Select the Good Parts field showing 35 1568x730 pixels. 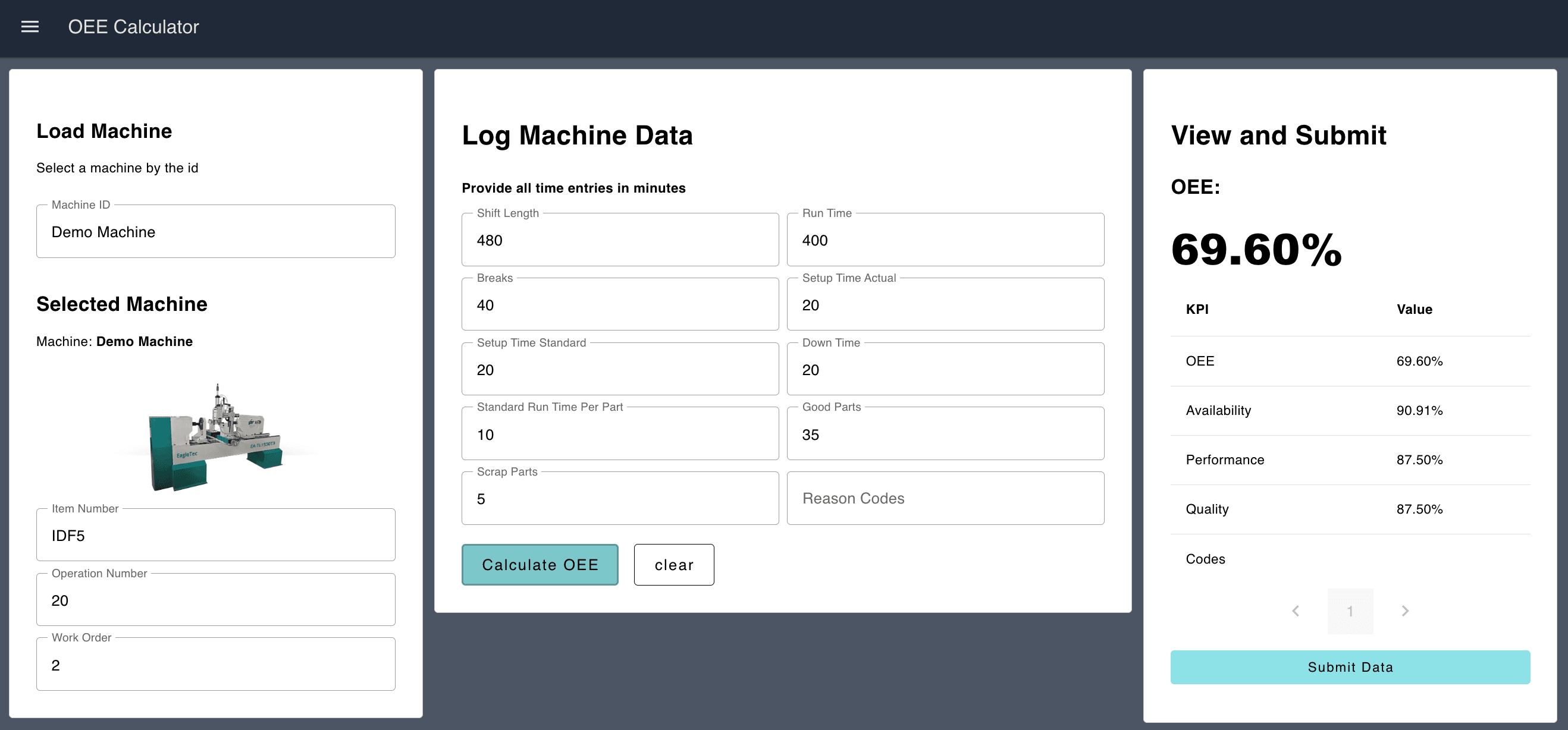pyautogui.click(x=945, y=433)
